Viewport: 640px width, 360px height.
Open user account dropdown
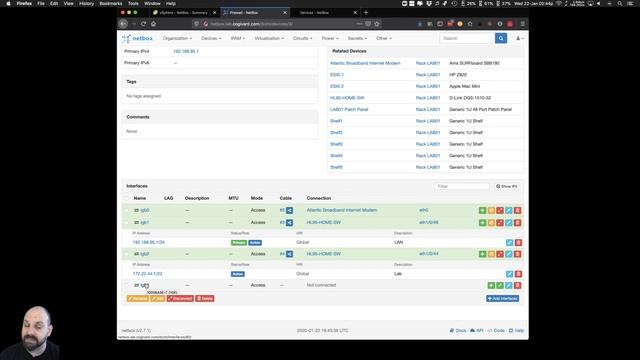pos(520,38)
